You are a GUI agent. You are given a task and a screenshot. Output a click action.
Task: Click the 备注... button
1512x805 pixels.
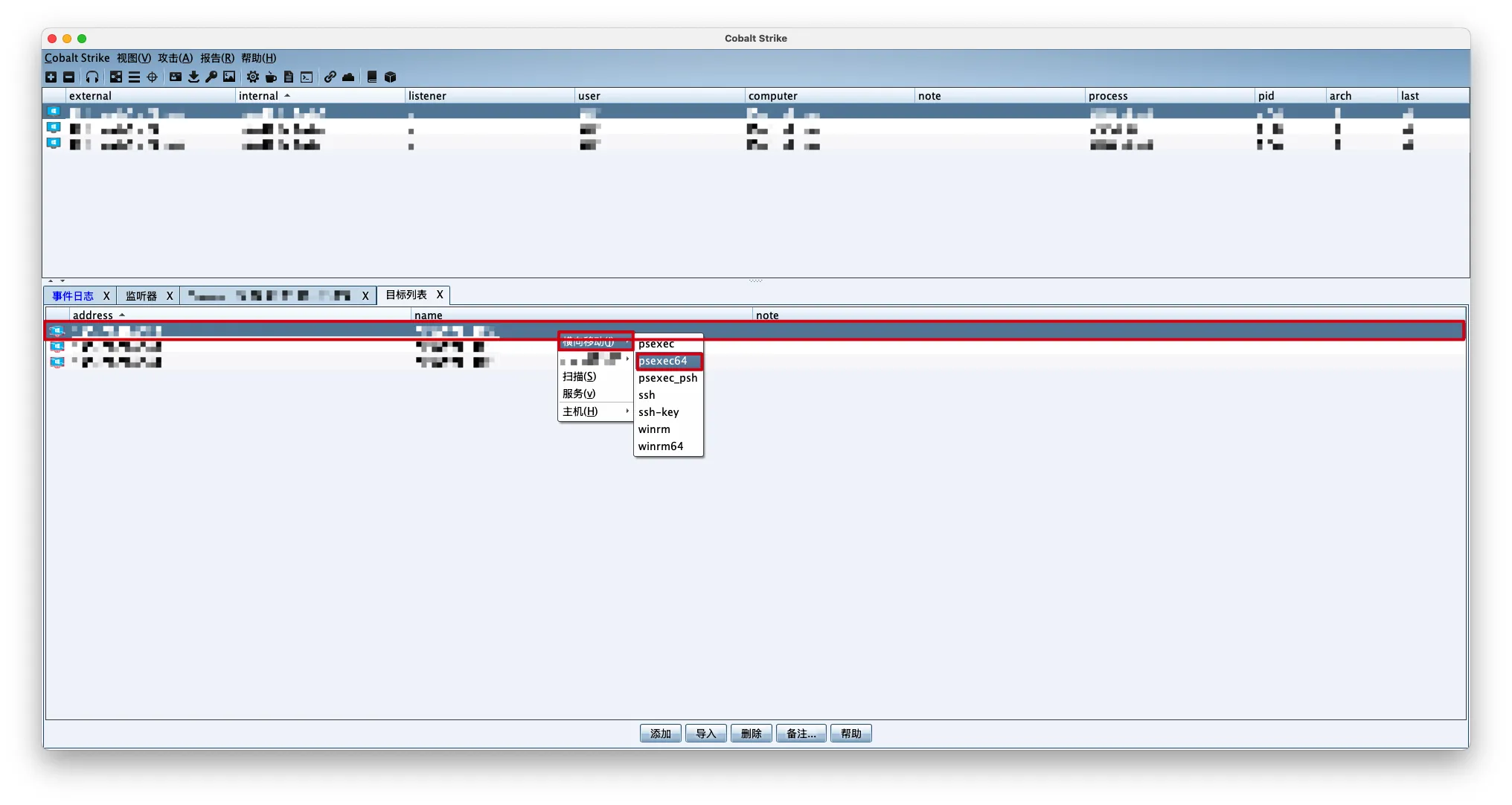pos(801,734)
